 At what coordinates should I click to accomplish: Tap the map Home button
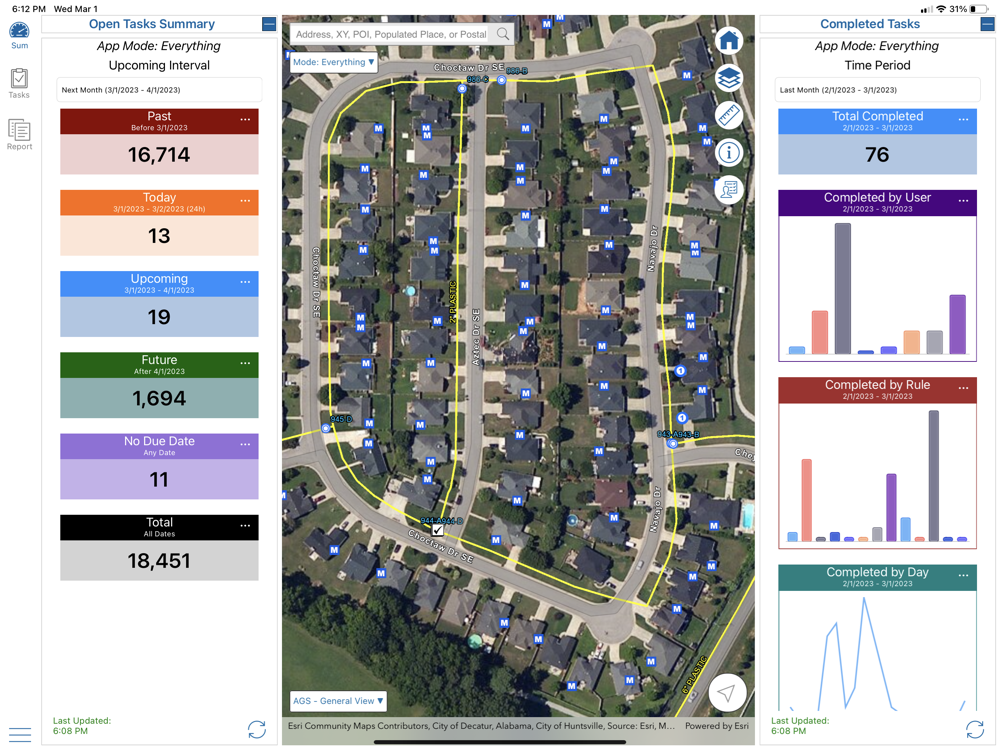tap(729, 41)
